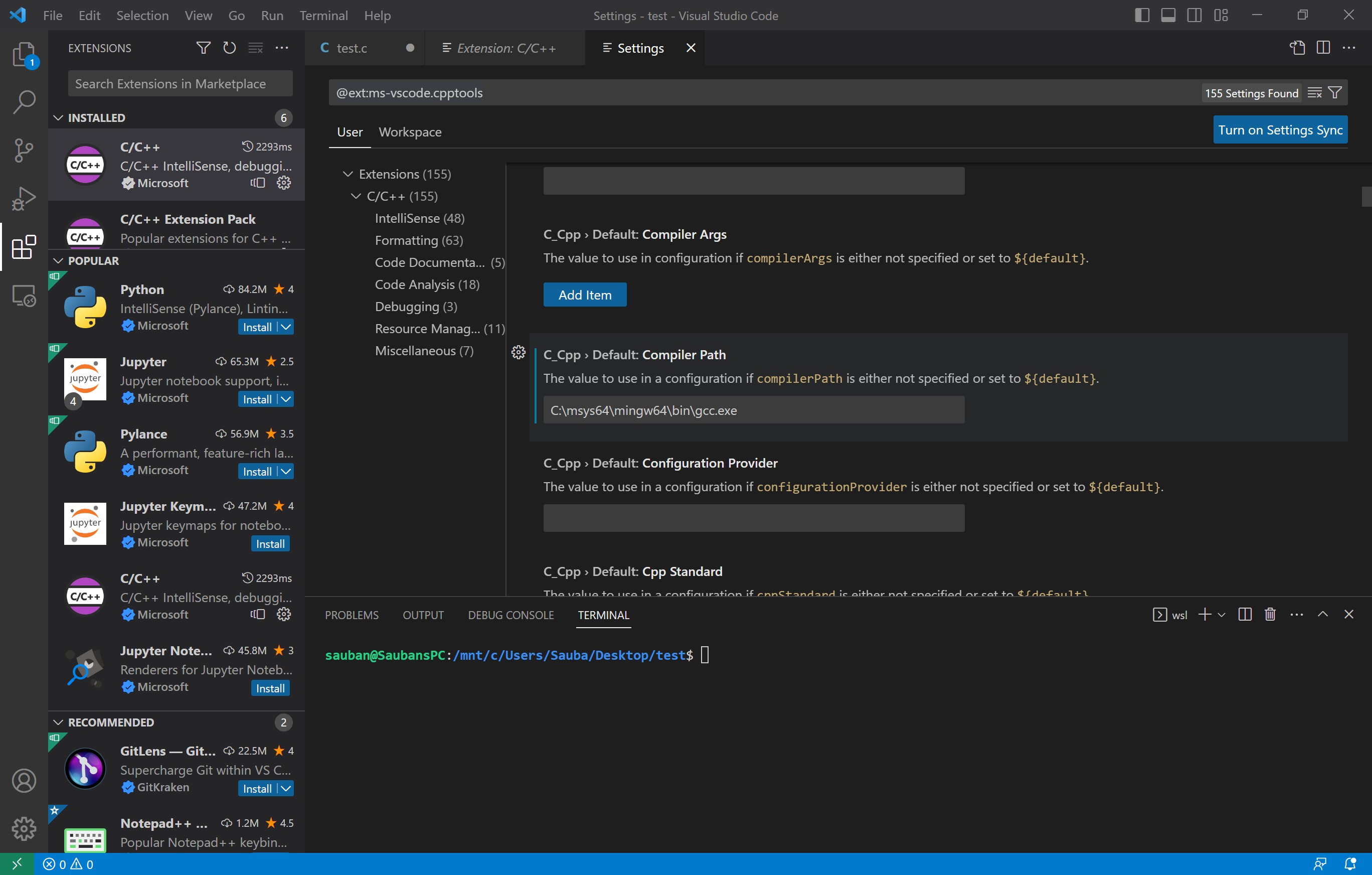Viewport: 1372px width, 875px height.
Task: Maximize the panel size with caret icon
Action: (1323, 615)
